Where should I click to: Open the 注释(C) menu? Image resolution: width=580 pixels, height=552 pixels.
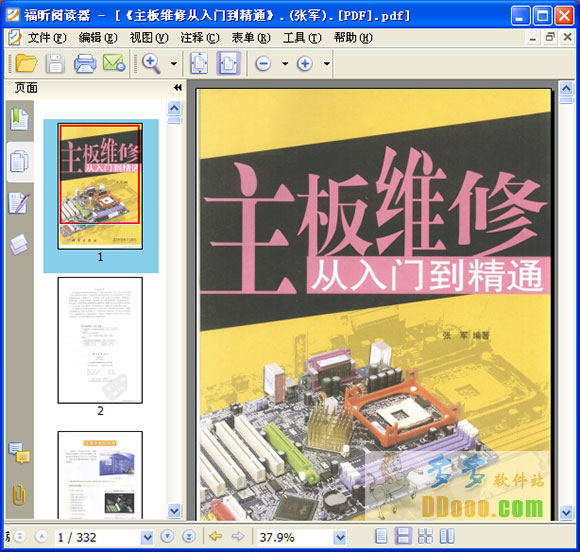(x=200, y=37)
